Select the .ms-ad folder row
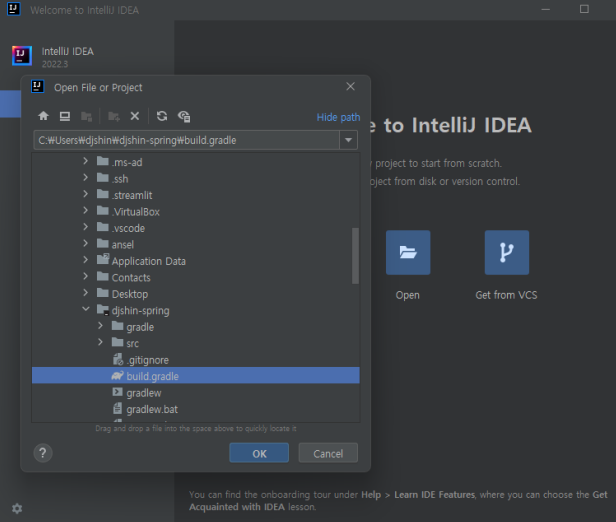Screen dimensions: 616x522 click(x=196, y=162)
